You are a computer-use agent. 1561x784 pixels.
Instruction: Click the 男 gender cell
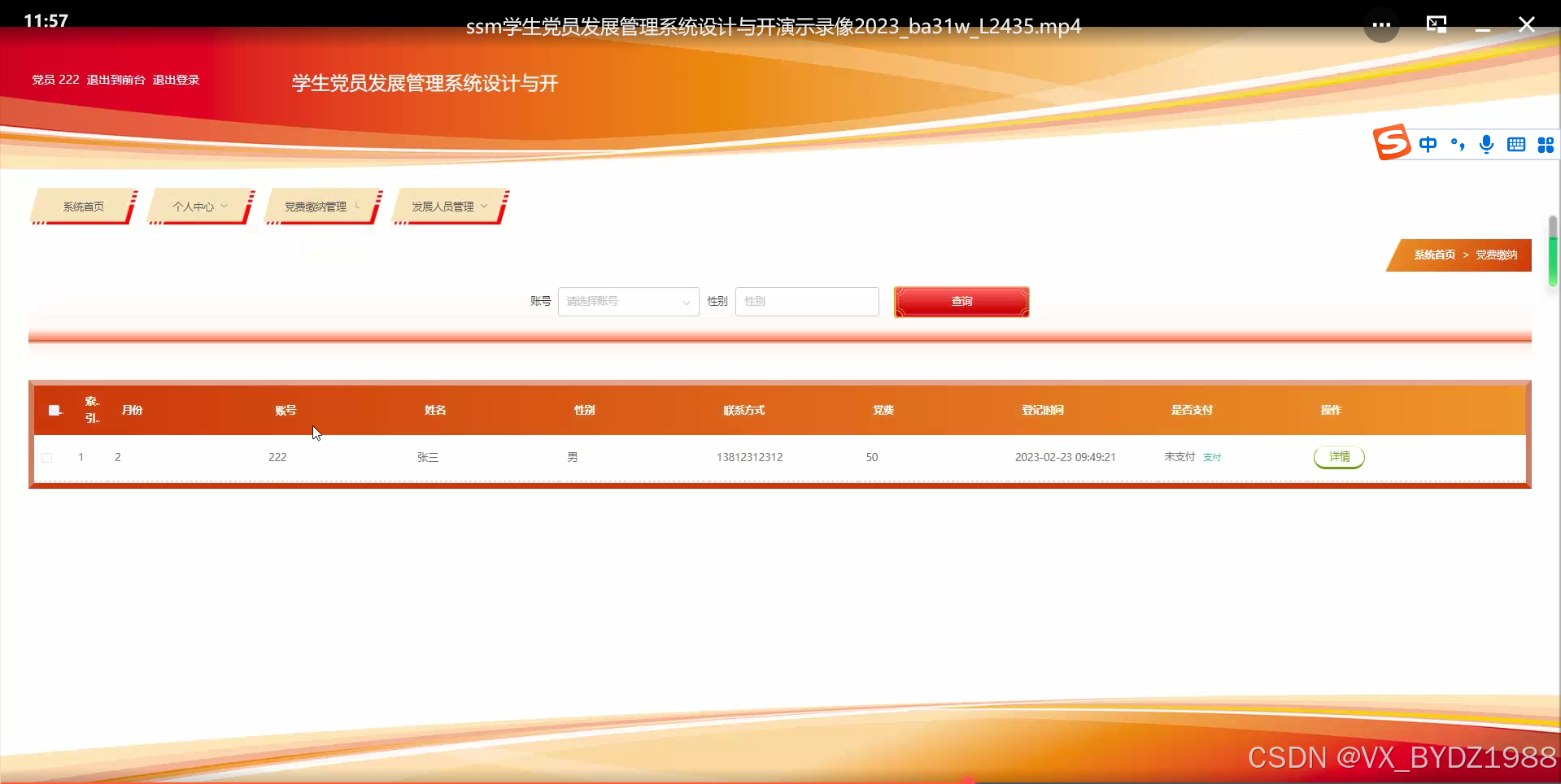tap(573, 458)
